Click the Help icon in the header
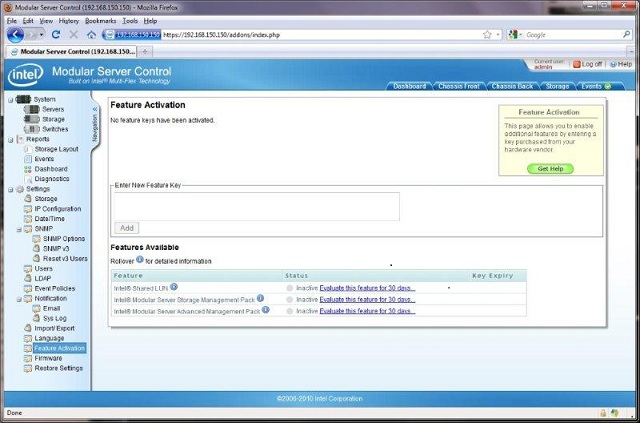The image size is (640, 423). (x=613, y=65)
